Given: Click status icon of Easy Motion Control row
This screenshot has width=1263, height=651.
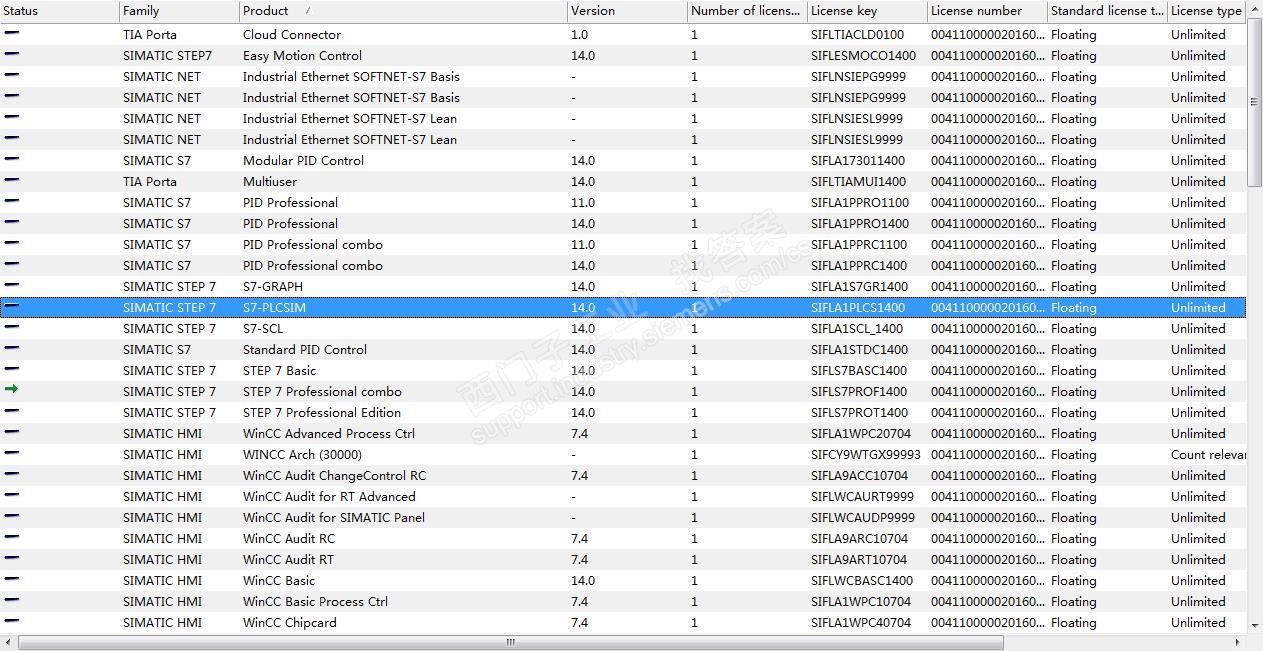Looking at the screenshot, I should pos(12,54).
